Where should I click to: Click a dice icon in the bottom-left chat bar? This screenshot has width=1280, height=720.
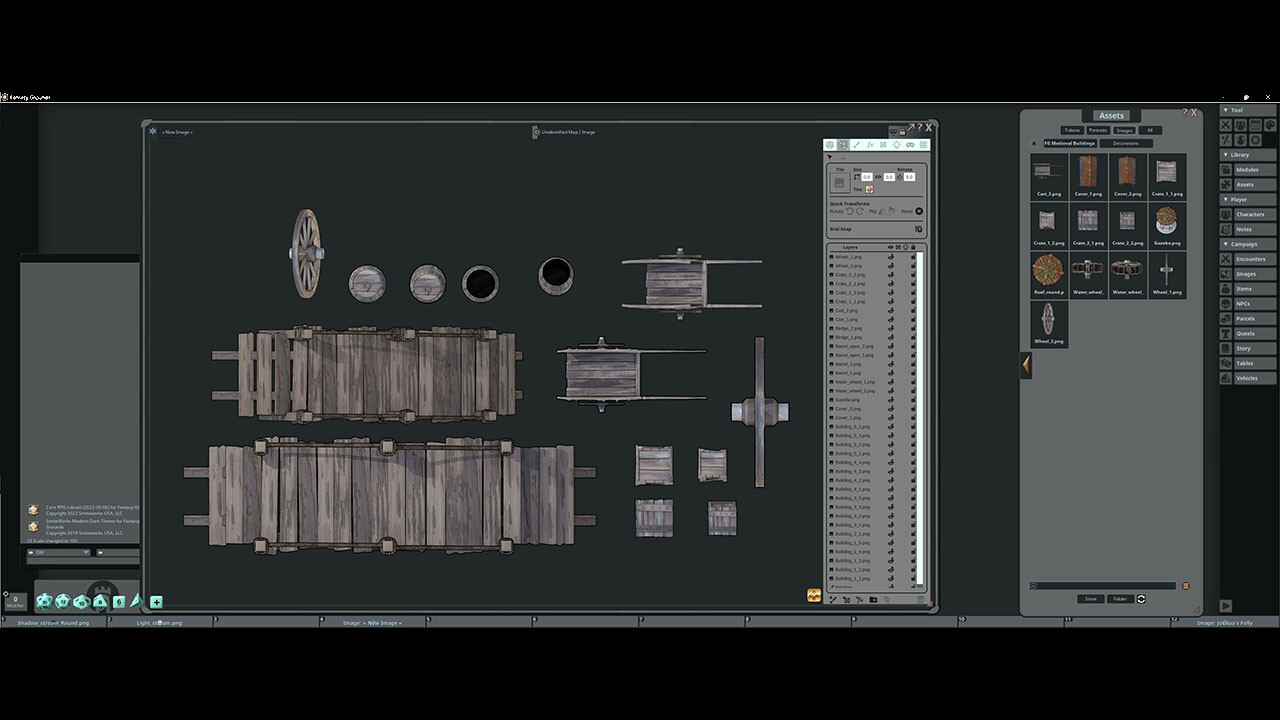43,602
